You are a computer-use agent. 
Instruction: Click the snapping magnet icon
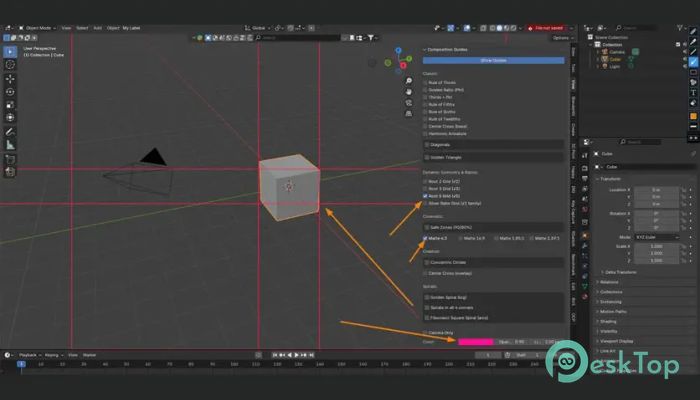point(290,28)
